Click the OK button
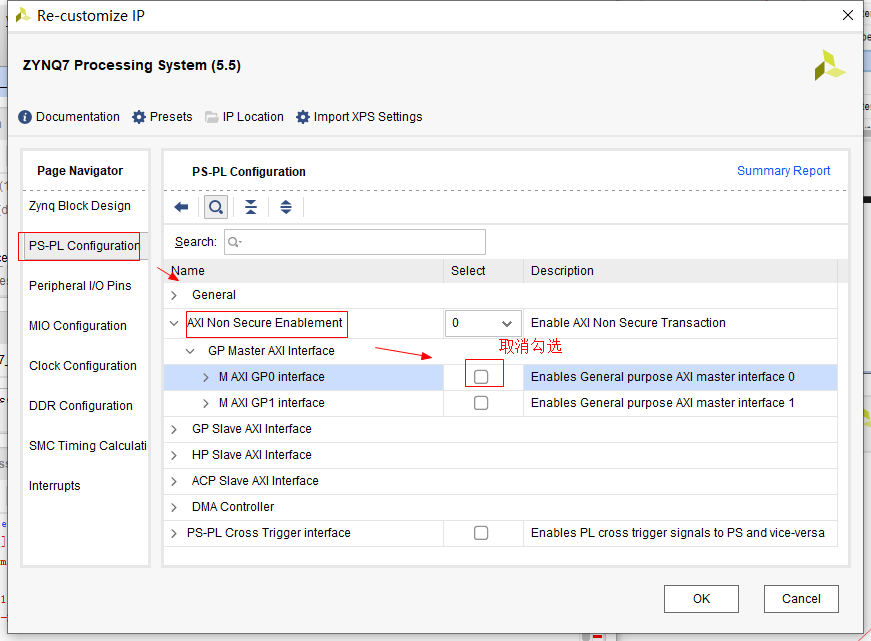 pos(701,599)
